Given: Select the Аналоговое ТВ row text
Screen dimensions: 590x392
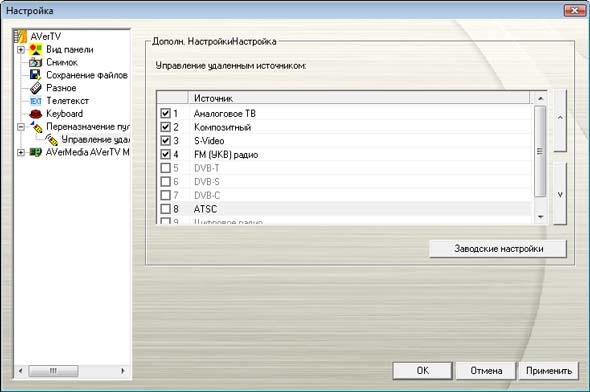Looking at the screenshot, I should pos(225,113).
